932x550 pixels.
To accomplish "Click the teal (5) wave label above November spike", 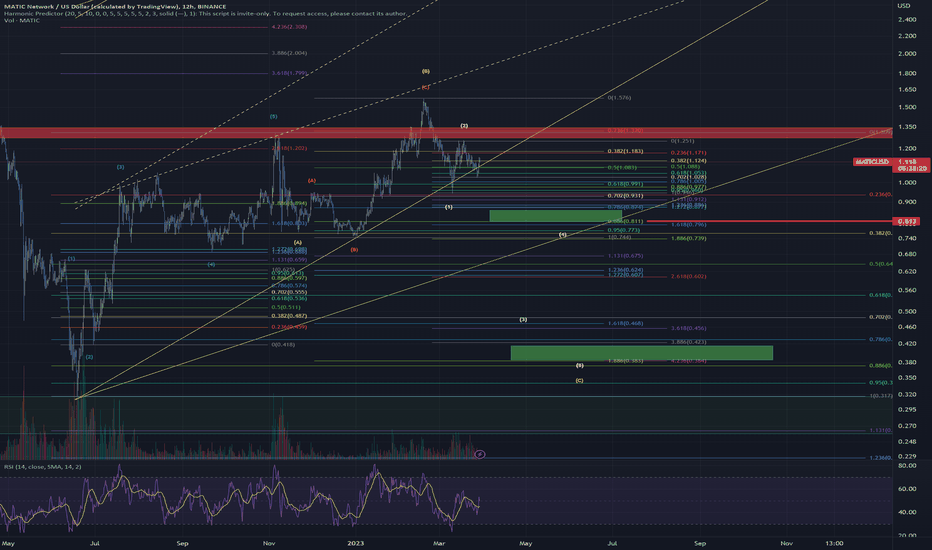I will pos(273,117).
